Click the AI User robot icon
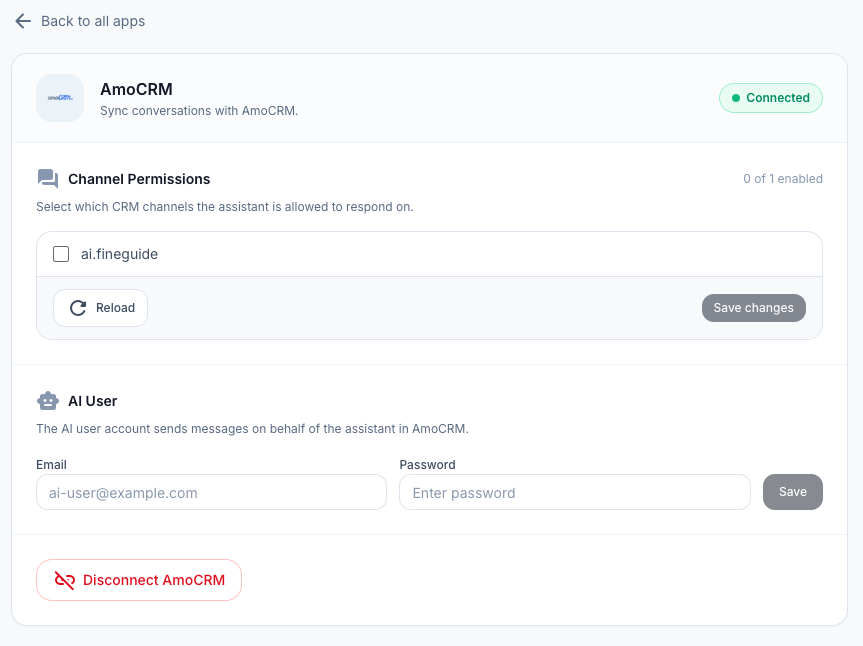 pyautogui.click(x=48, y=401)
